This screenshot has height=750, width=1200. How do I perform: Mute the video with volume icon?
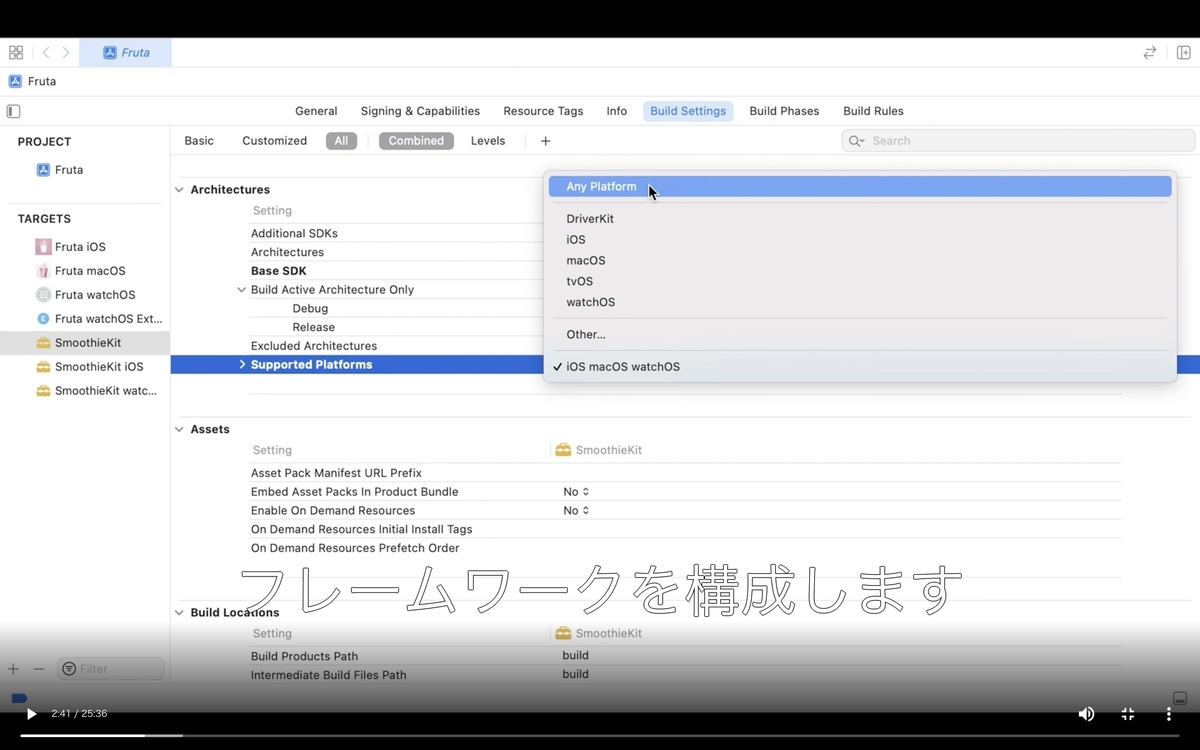(x=1086, y=714)
